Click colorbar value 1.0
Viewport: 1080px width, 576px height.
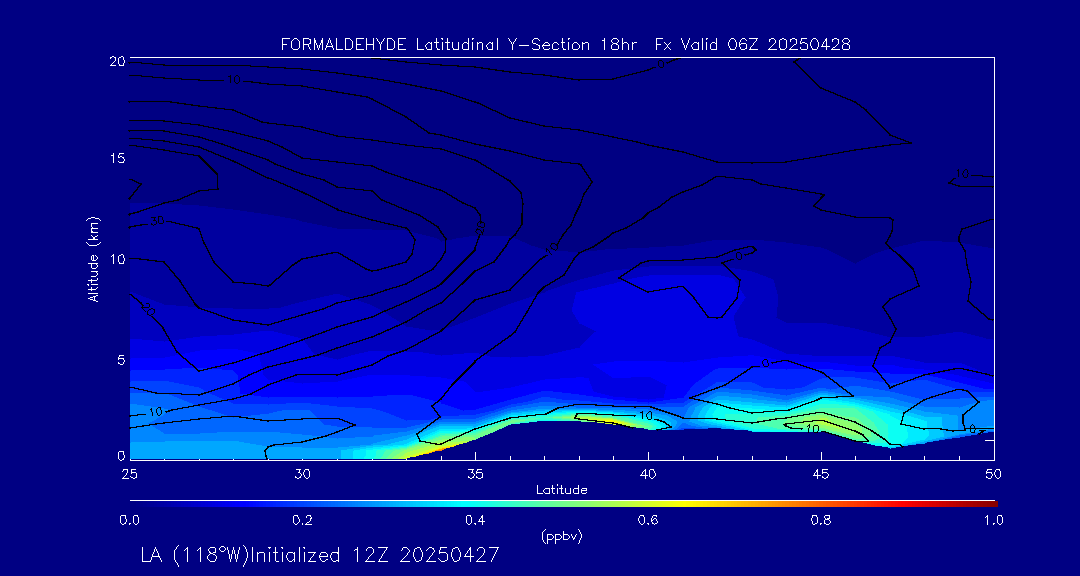pyautogui.click(x=993, y=520)
